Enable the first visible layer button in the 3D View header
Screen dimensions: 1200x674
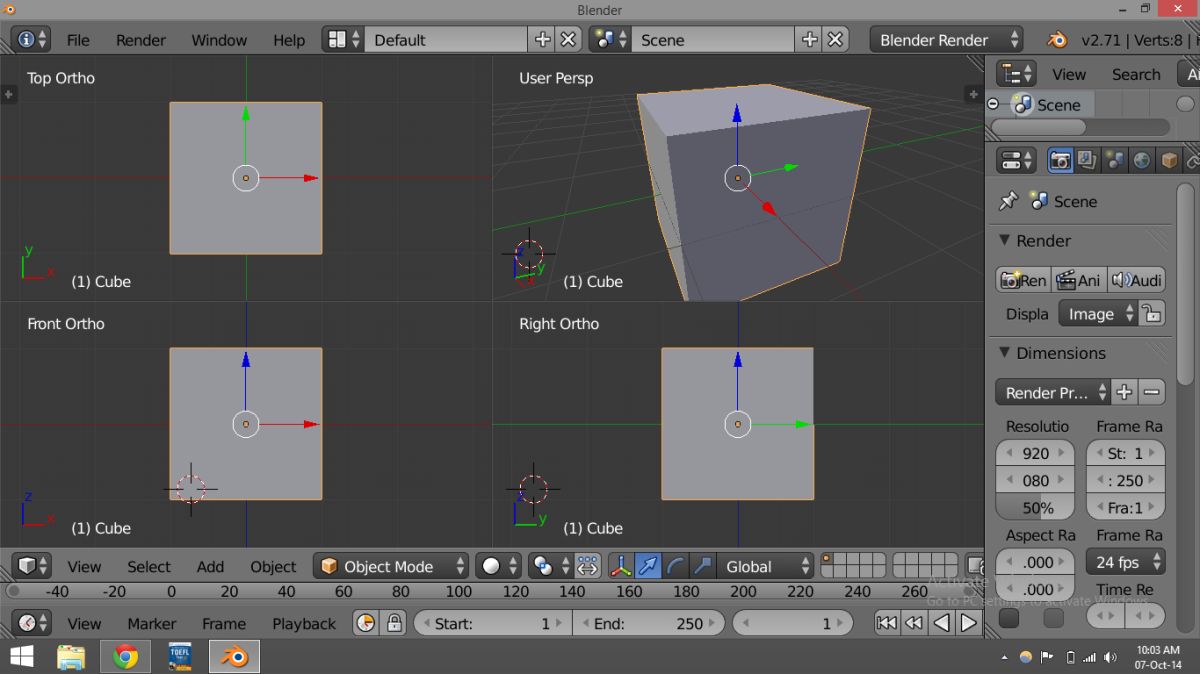point(827,560)
